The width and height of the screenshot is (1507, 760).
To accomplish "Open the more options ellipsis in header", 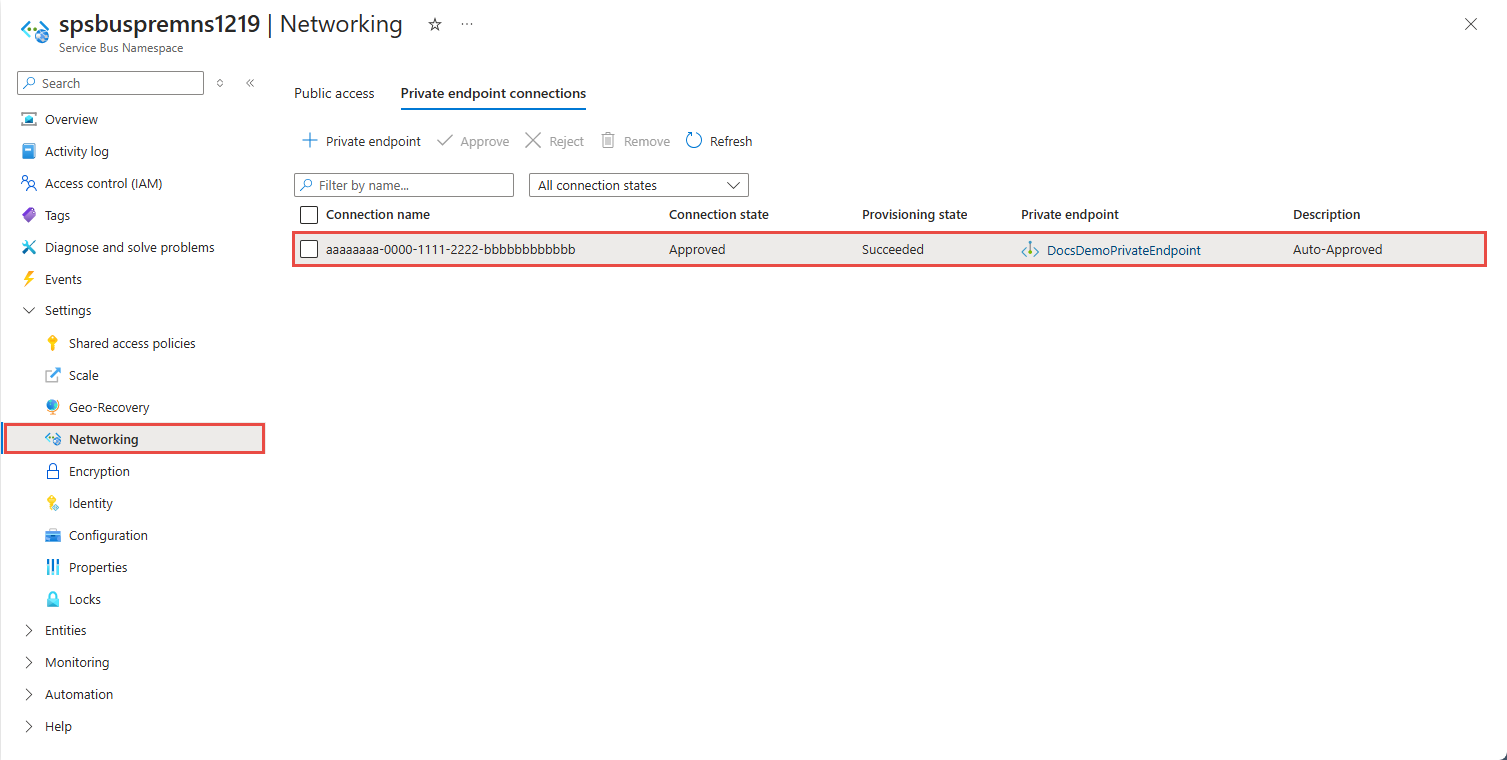I will (x=467, y=25).
